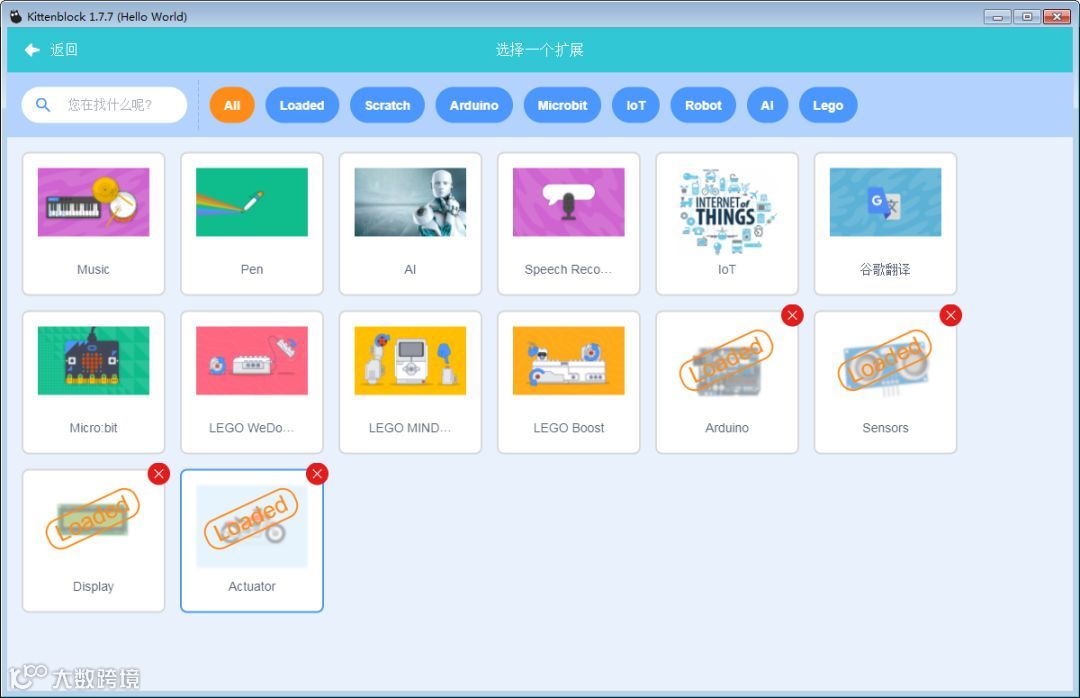Click the loaded Display extension card
Image resolution: width=1080 pixels, height=698 pixels.
click(94, 541)
